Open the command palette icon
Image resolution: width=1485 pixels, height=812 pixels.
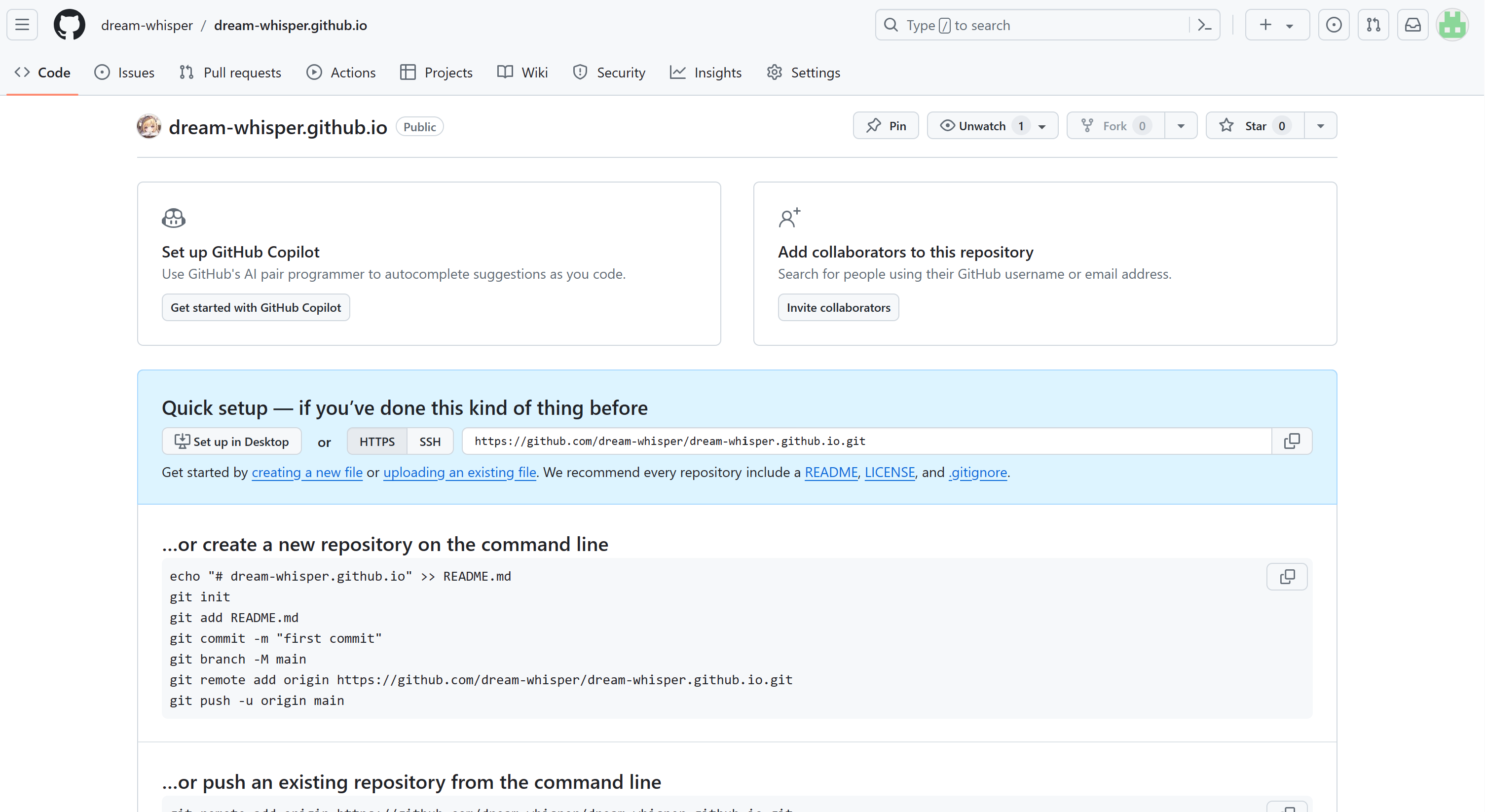coord(1204,25)
